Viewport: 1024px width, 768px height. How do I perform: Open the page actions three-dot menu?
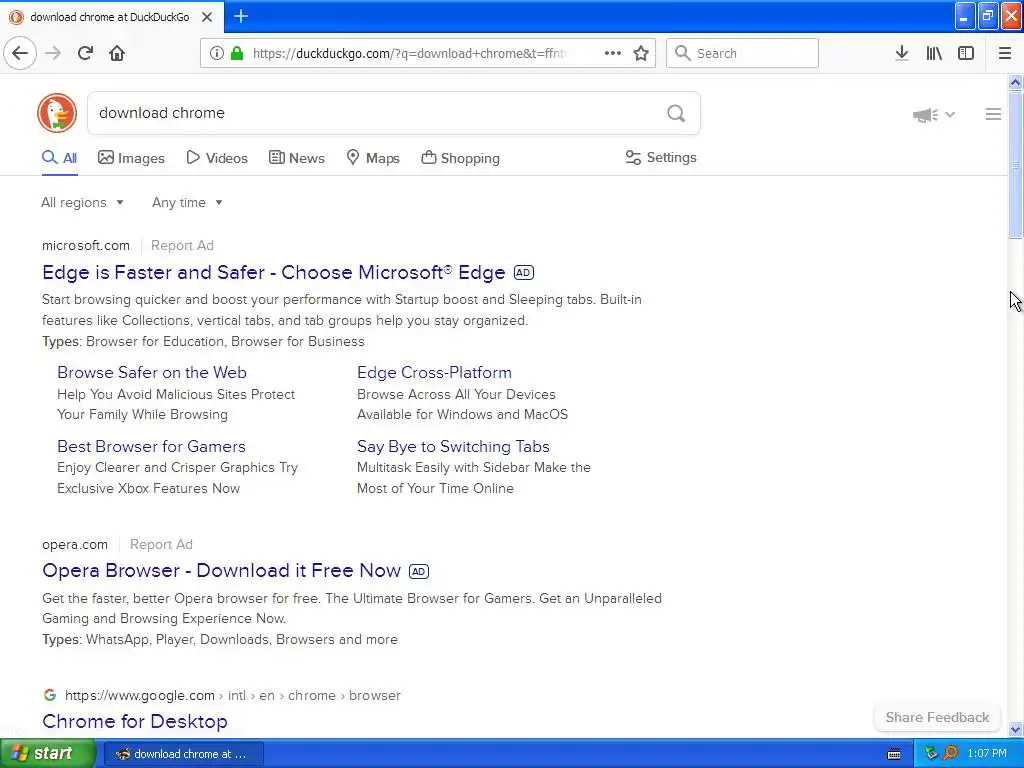613,53
